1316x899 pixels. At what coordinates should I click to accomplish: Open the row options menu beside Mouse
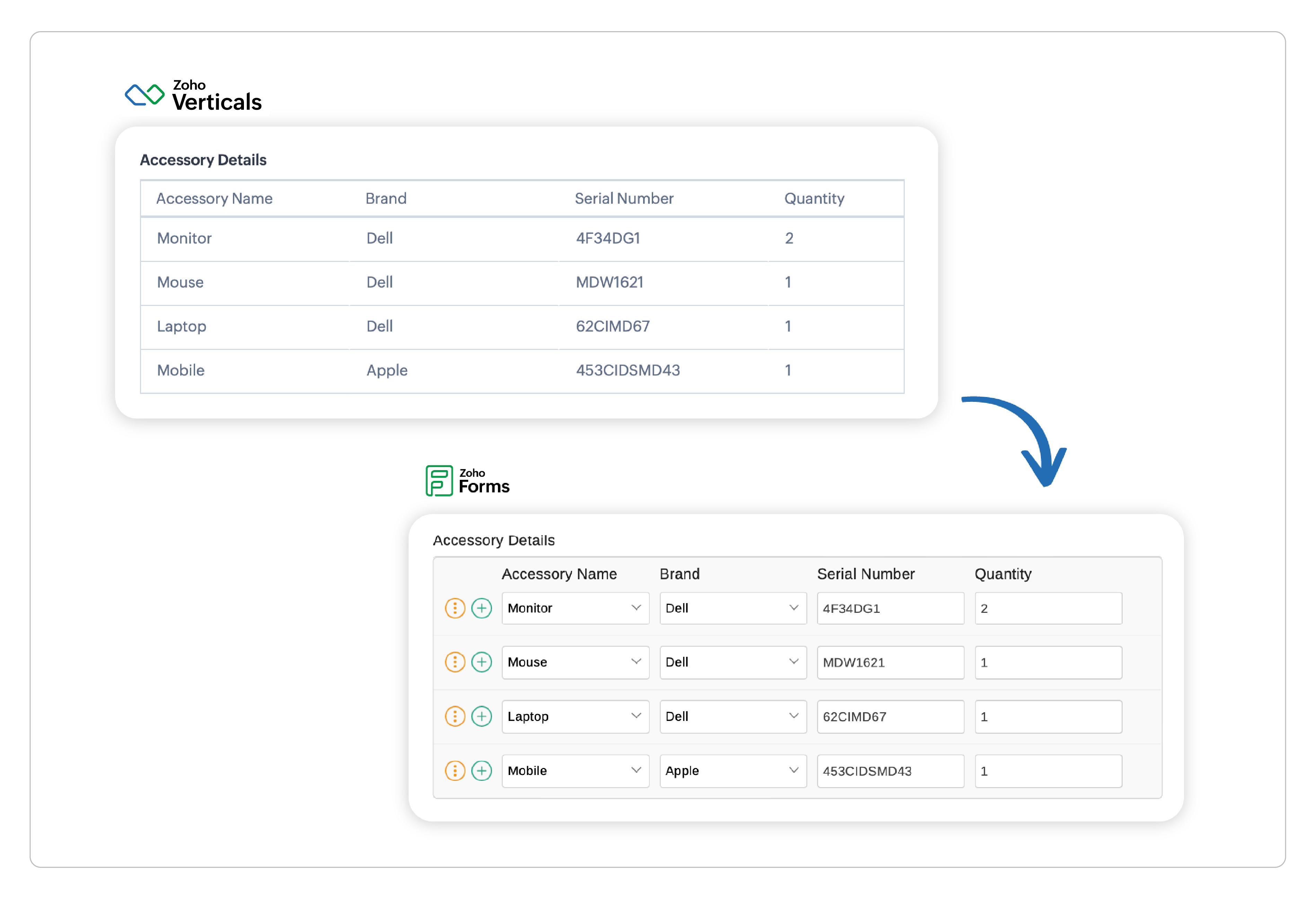pyautogui.click(x=455, y=662)
